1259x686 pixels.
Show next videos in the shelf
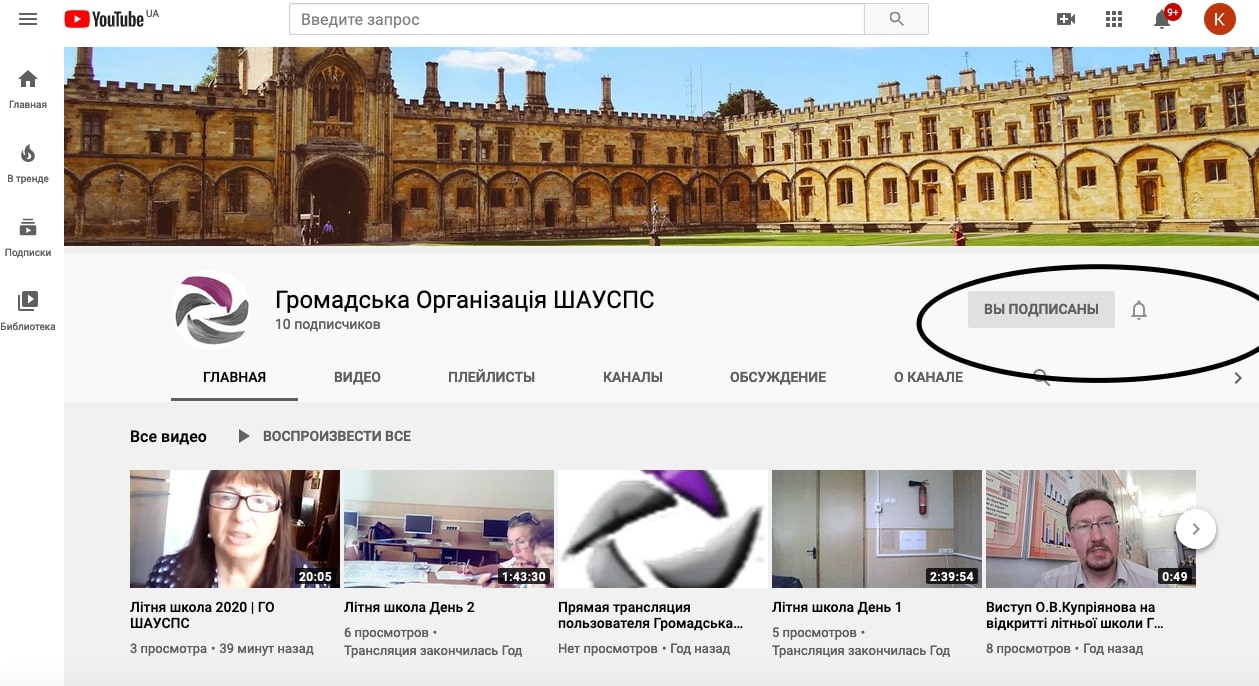1196,529
